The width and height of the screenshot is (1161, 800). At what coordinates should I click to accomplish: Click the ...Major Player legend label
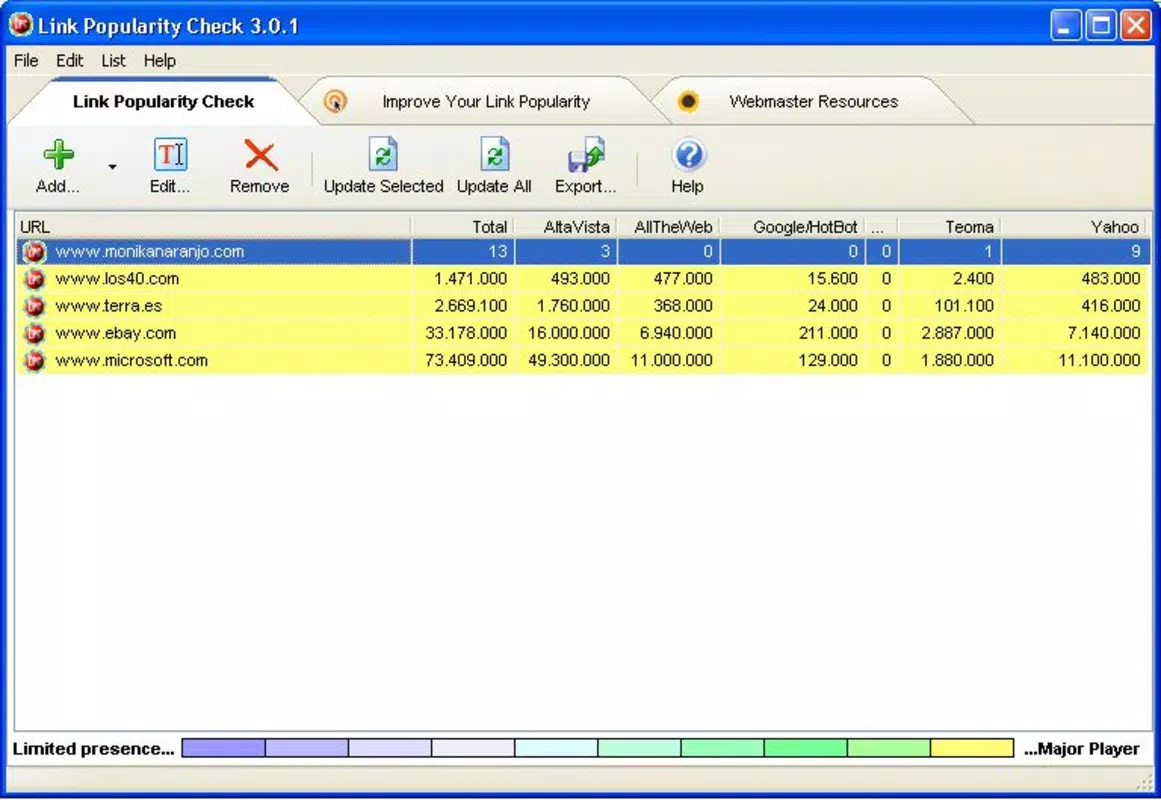[x=1082, y=749]
